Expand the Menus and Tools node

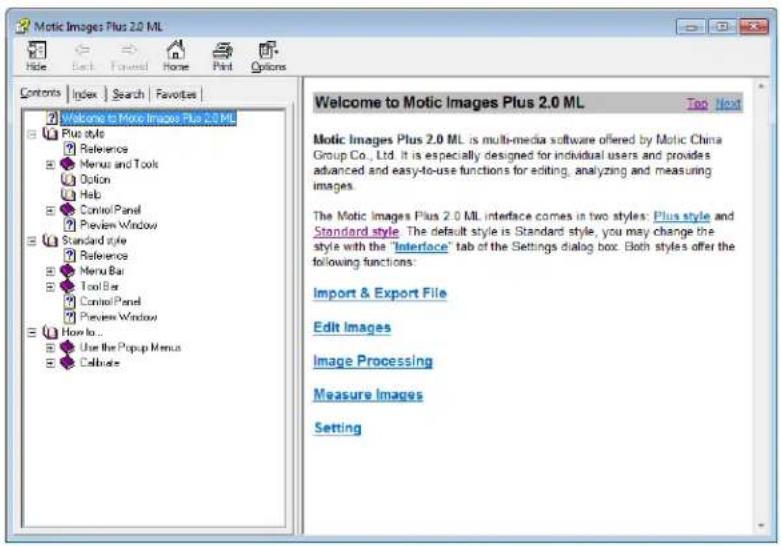[50, 164]
